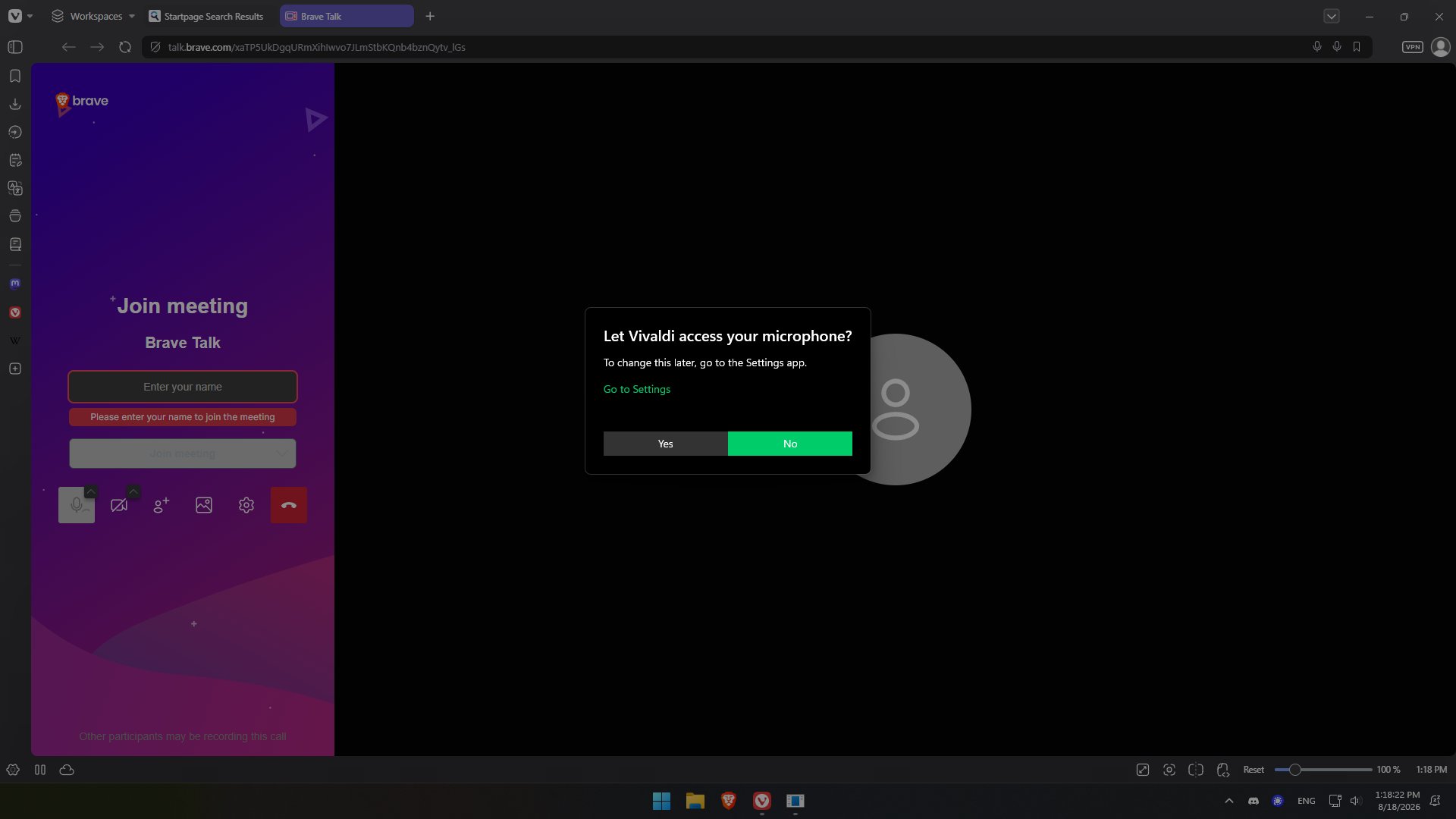Open sync cloud status icon

(67, 770)
